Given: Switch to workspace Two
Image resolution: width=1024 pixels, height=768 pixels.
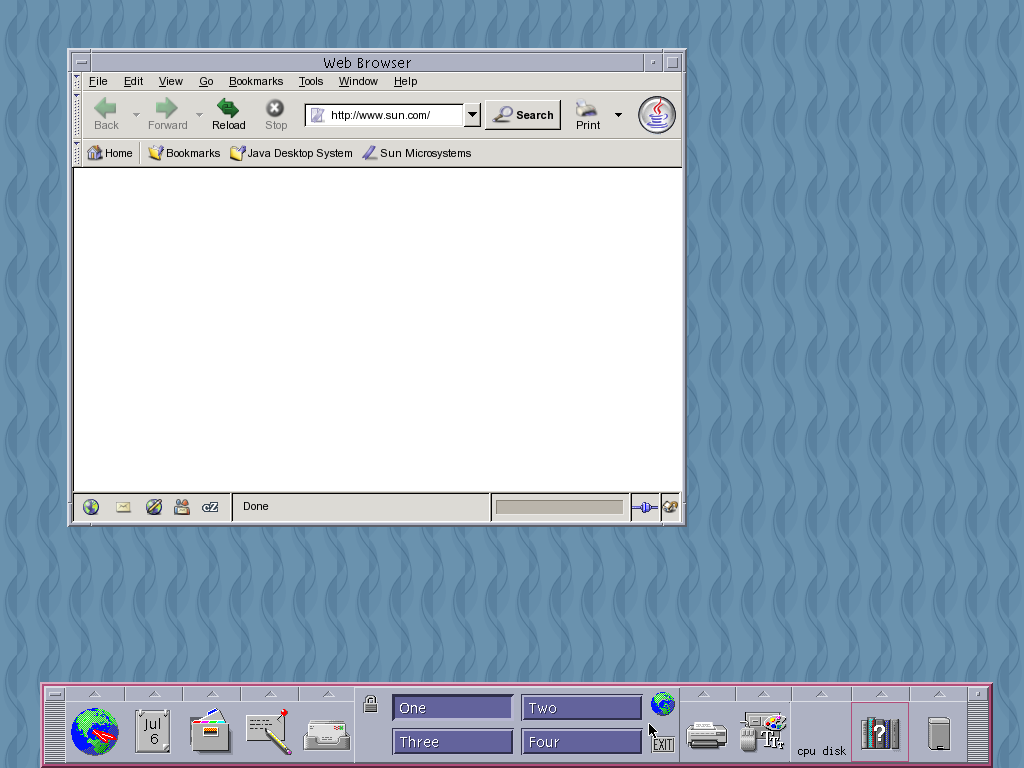Looking at the screenshot, I should tap(581, 708).
